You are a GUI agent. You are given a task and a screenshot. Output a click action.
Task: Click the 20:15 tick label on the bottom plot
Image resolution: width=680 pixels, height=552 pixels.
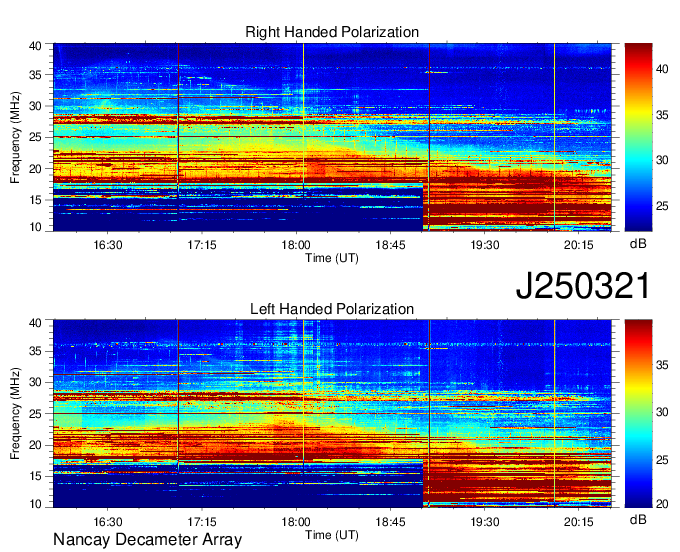pyautogui.click(x=579, y=522)
